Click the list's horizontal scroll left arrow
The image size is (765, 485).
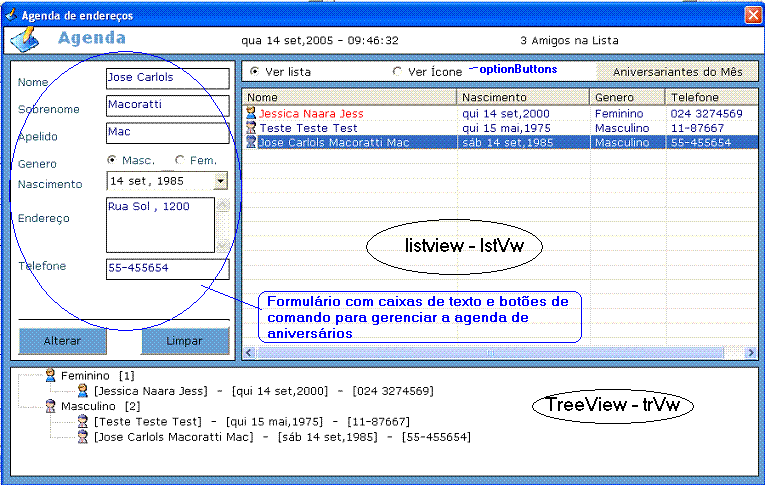click(x=249, y=352)
